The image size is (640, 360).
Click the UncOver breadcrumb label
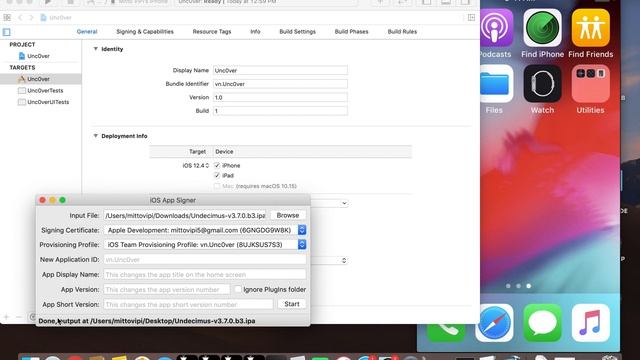(60, 18)
